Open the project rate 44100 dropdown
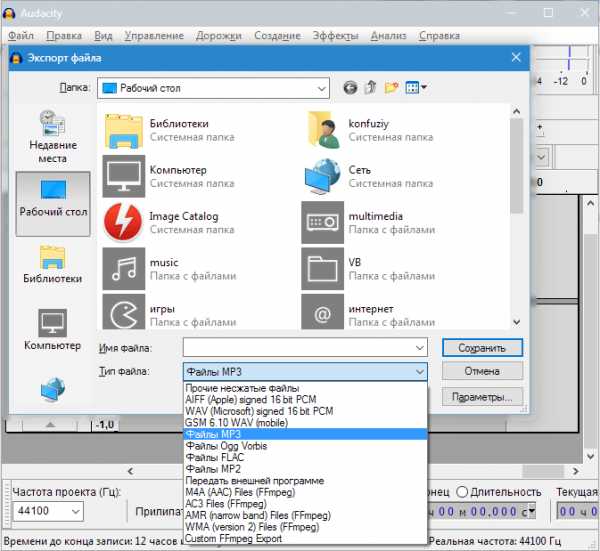Screen dimensions: 600x551 (x=48, y=511)
